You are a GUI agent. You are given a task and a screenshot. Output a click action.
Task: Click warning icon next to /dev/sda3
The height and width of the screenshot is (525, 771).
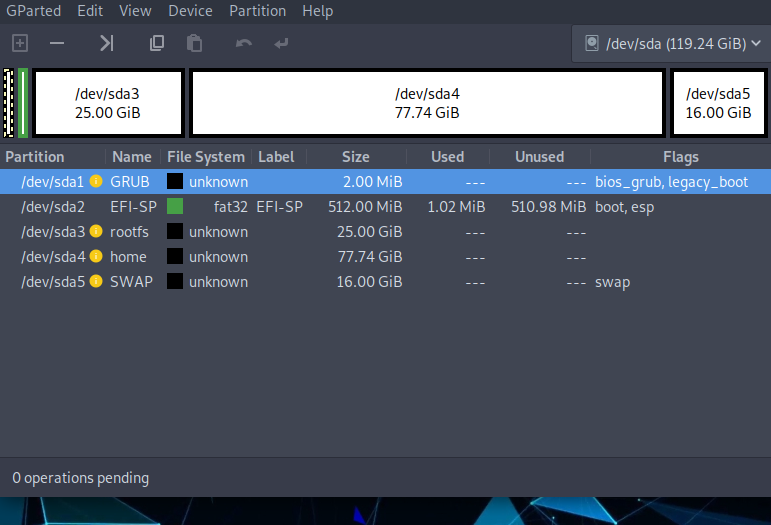(x=96, y=231)
